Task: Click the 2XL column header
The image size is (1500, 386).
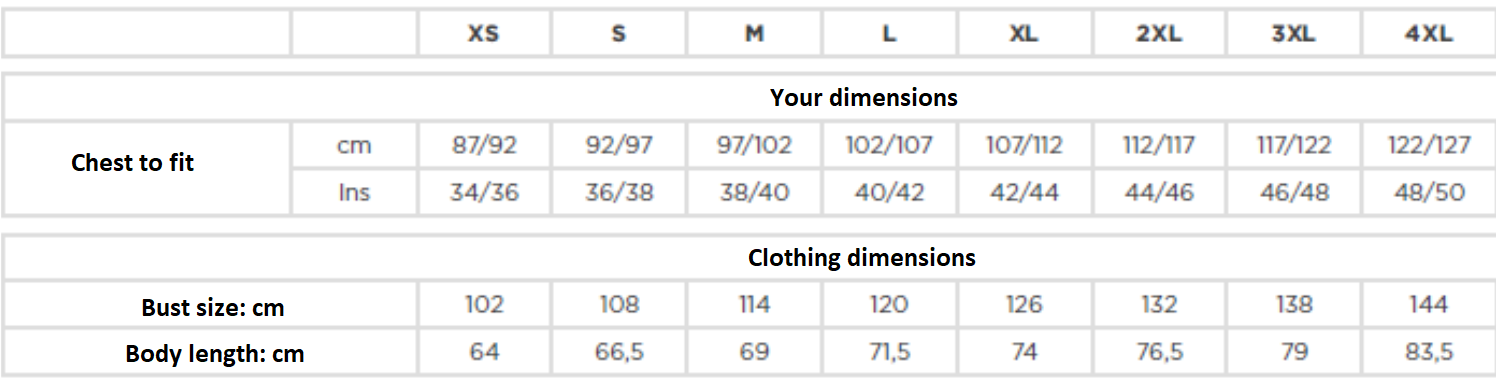Action: point(1158,33)
